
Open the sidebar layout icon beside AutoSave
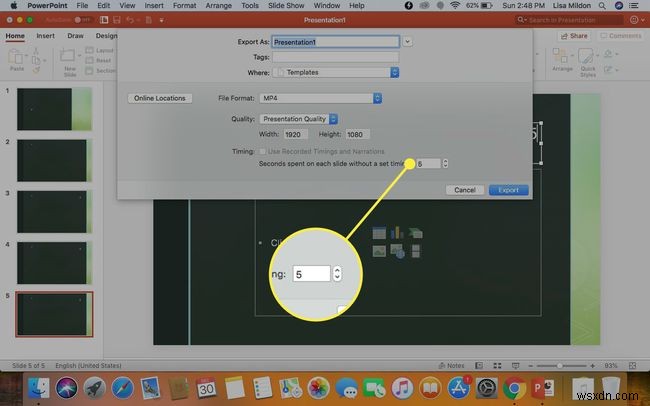click(104, 20)
